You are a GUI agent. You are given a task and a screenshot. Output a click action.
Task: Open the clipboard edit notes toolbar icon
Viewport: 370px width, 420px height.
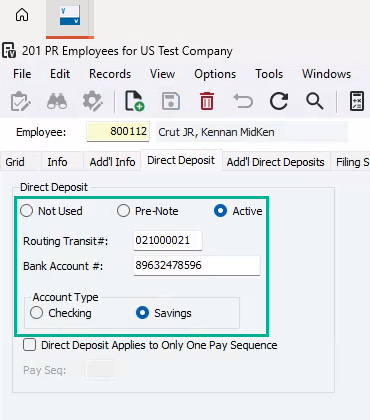[x=21, y=101]
